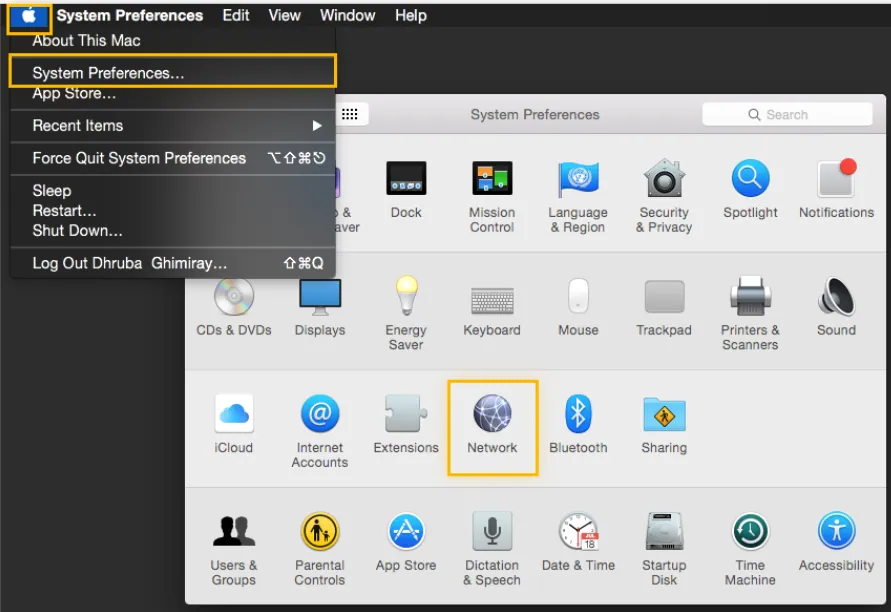This screenshot has height=612, width=891.
Task: Open Extensions preferences
Action: (406, 424)
